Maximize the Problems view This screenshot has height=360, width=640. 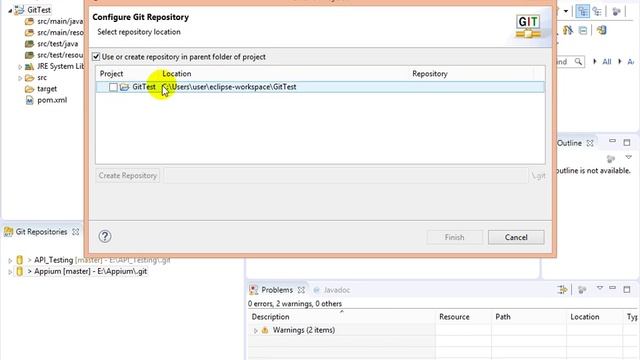pyautogui.click(x=627, y=289)
